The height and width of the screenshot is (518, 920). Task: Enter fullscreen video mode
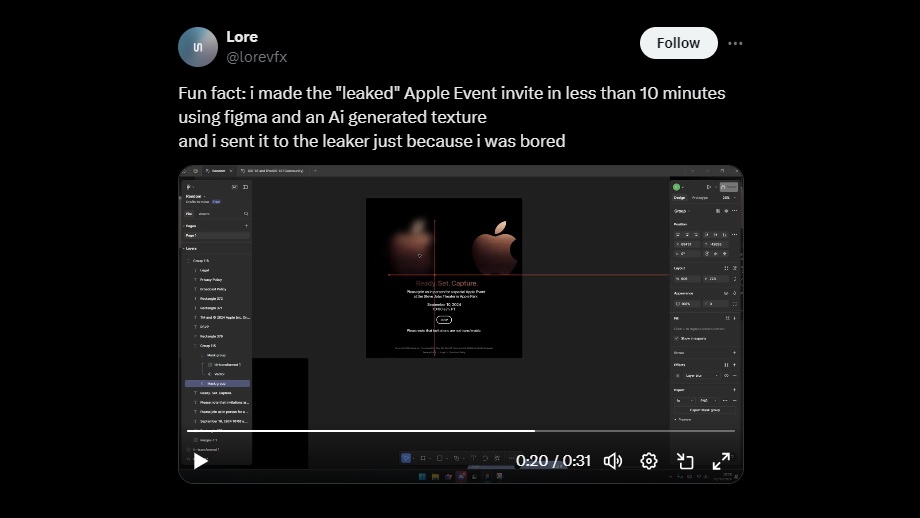click(x=721, y=461)
